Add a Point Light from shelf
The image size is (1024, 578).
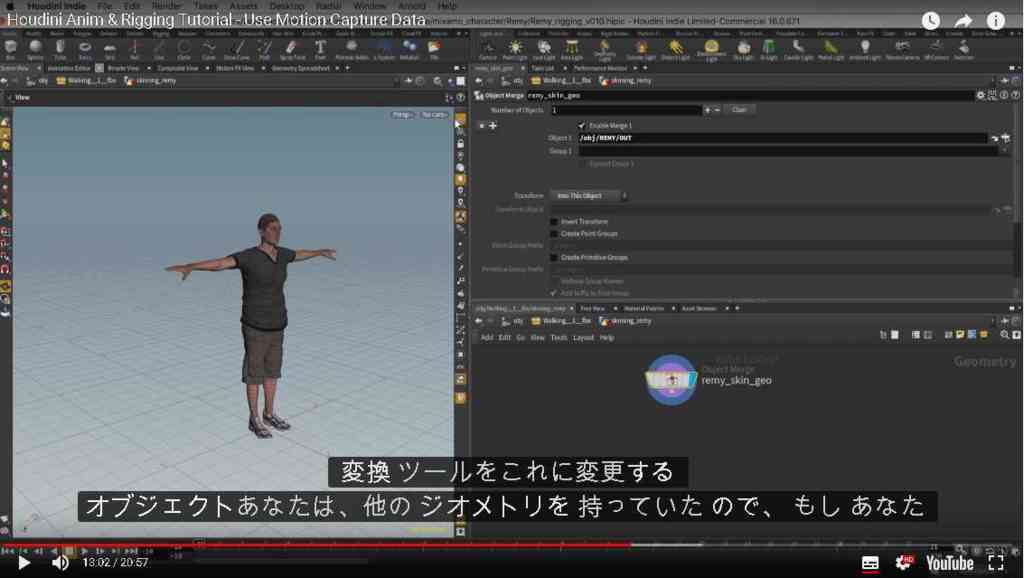[x=515, y=49]
